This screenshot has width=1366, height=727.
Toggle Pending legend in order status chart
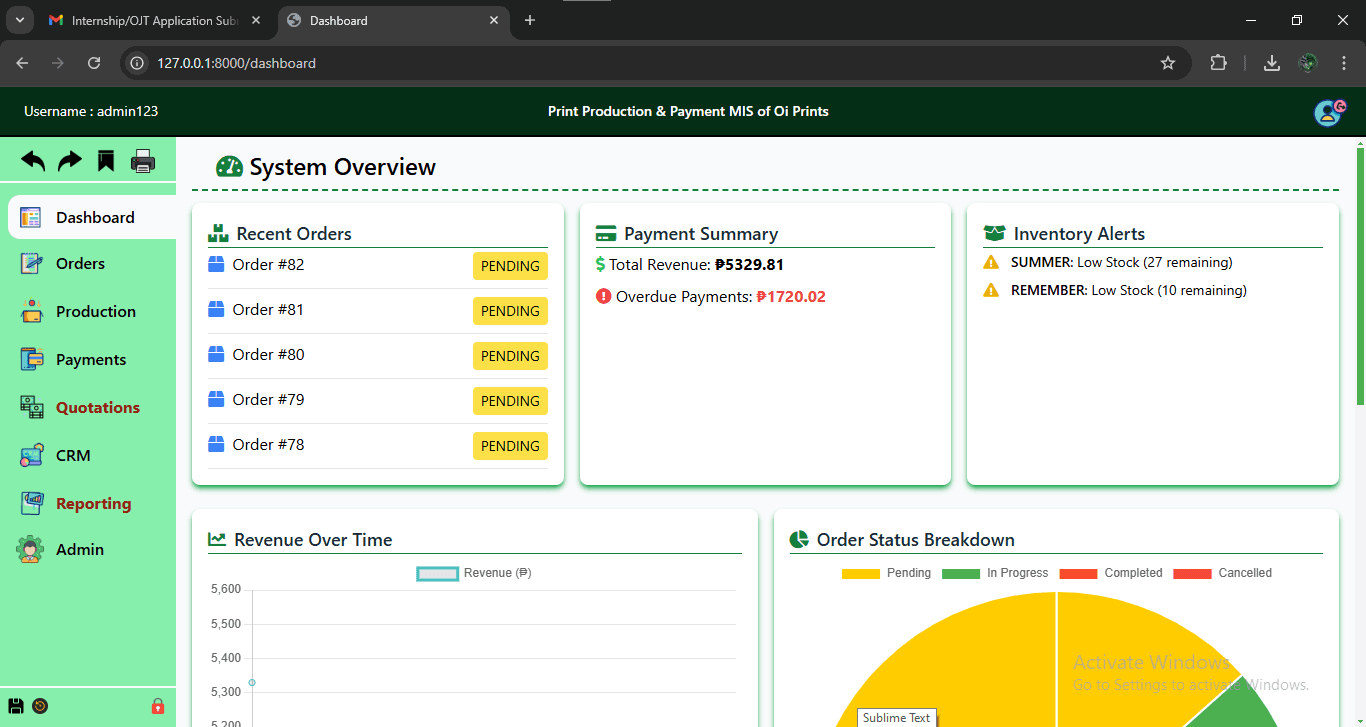[x=886, y=574]
